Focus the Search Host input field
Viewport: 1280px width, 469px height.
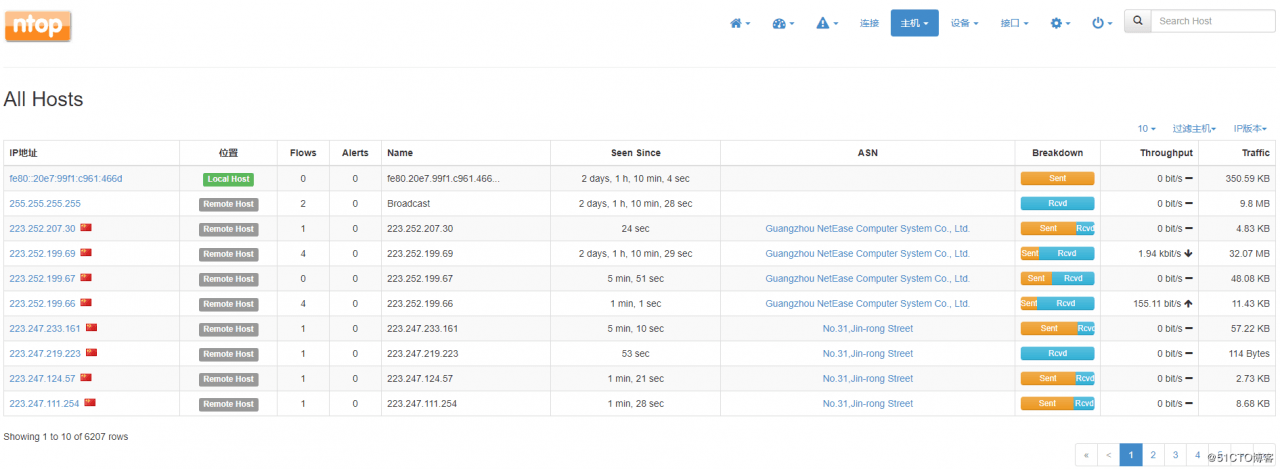(x=1212, y=21)
